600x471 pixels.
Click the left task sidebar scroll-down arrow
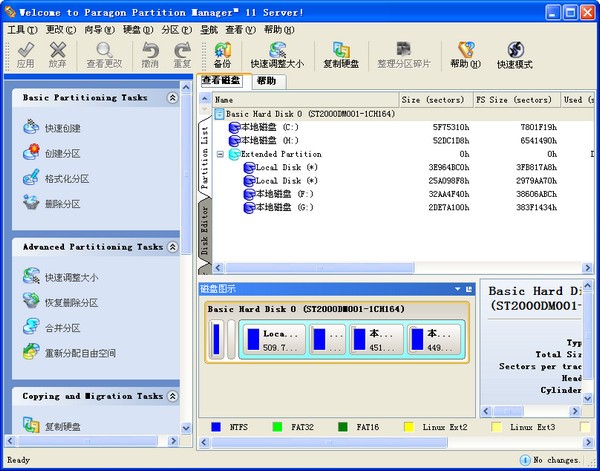[186, 428]
